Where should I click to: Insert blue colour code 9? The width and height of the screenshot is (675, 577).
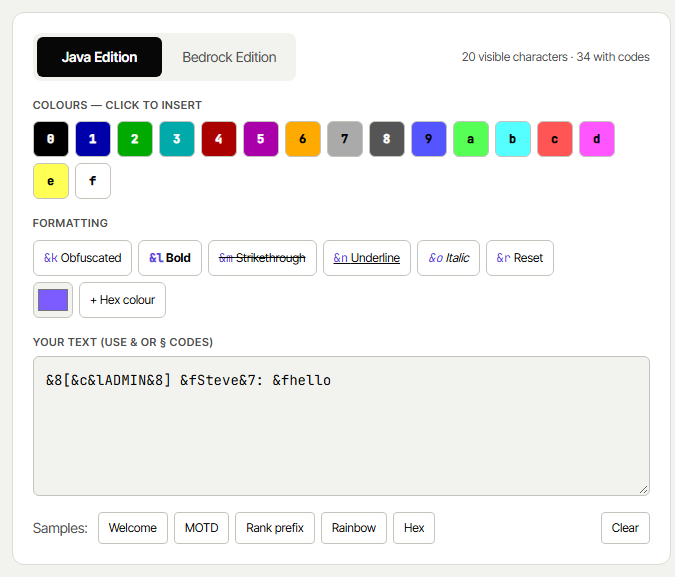click(428, 139)
